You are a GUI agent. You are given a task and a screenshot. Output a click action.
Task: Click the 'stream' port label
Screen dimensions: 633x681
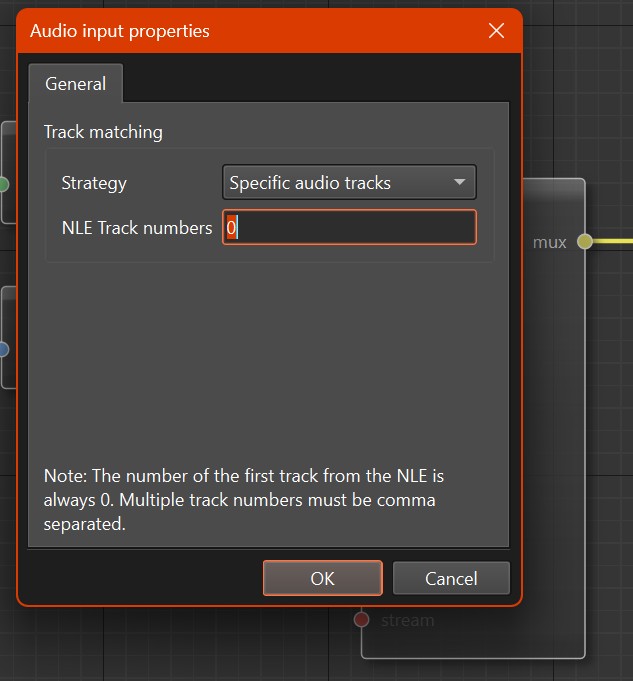[408, 620]
